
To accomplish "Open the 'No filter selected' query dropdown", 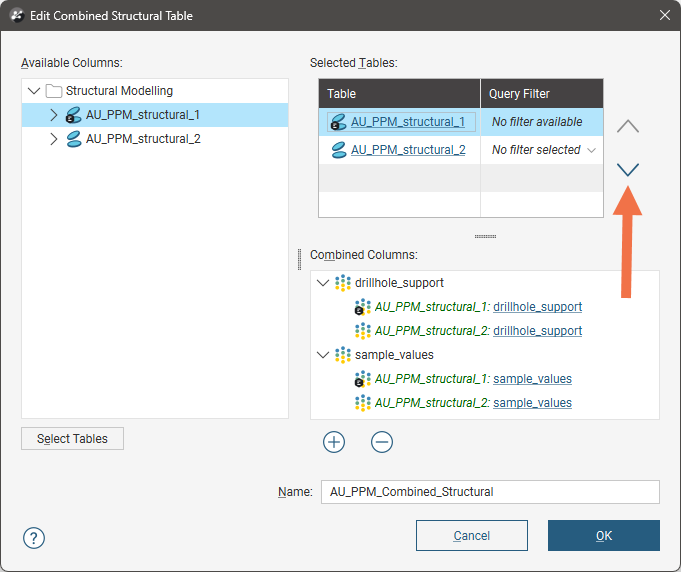I will [x=591, y=150].
